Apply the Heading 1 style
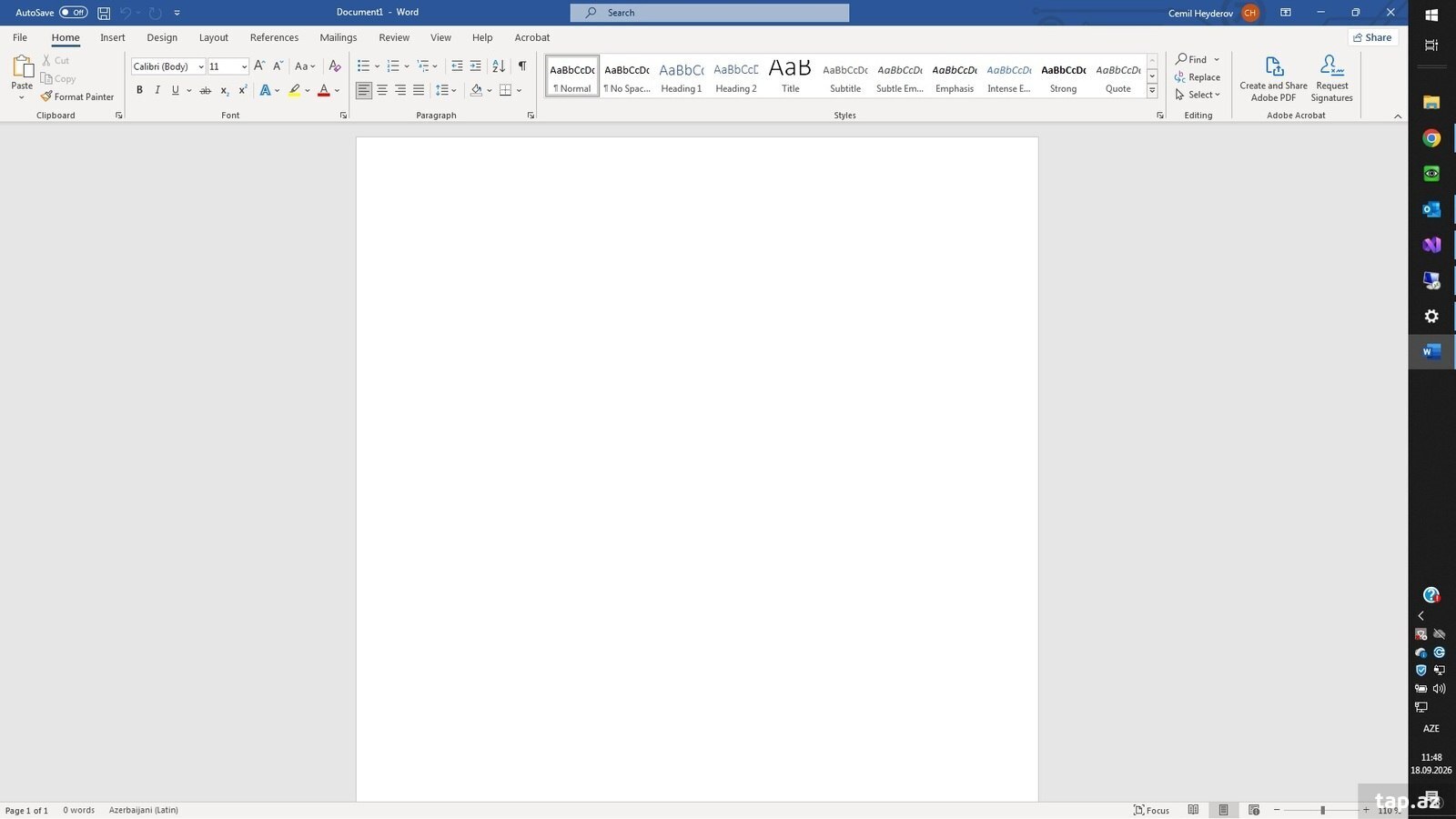The image size is (1456, 819). point(682,76)
